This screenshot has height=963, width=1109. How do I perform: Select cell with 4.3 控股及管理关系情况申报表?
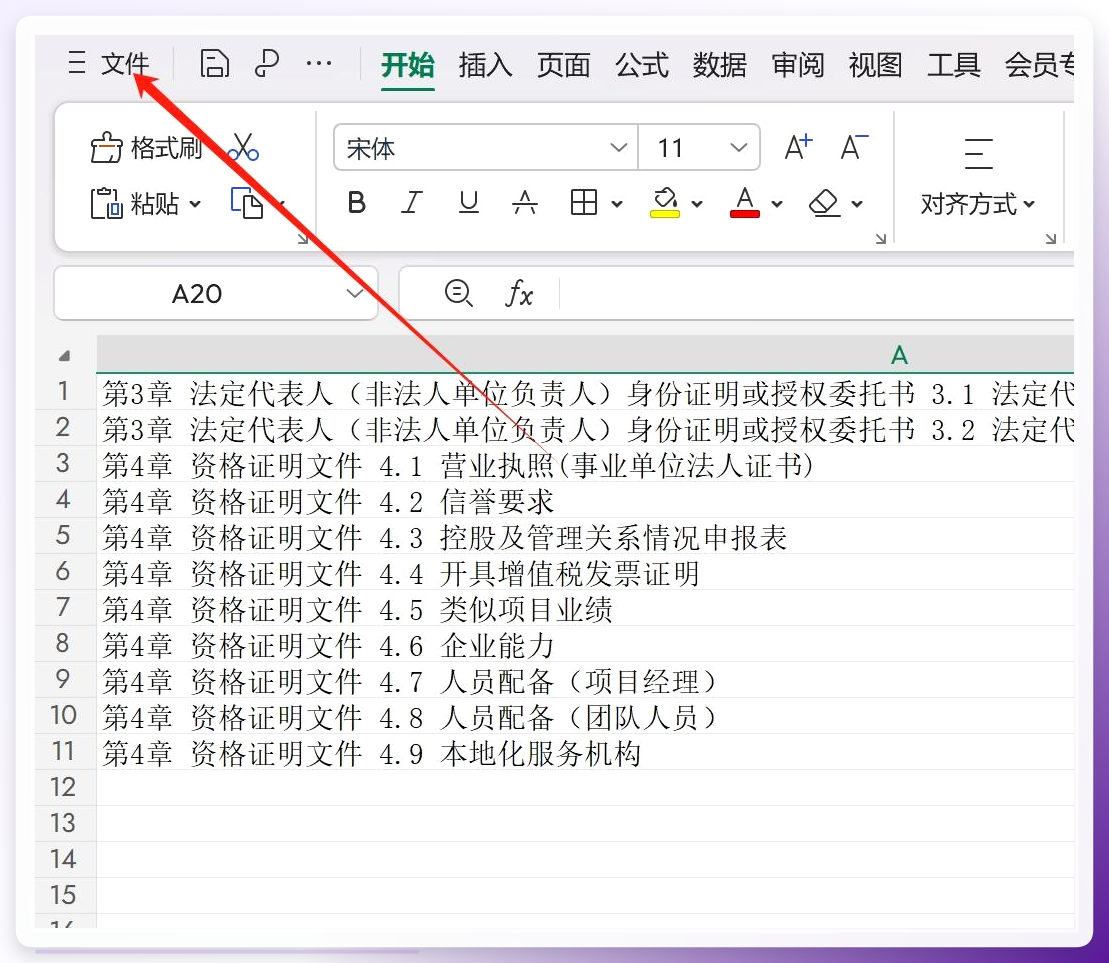(586, 536)
